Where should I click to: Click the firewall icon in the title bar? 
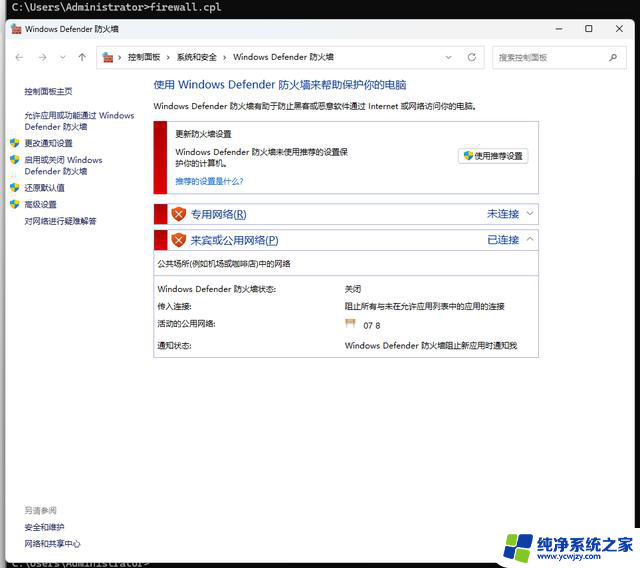[x=16, y=29]
